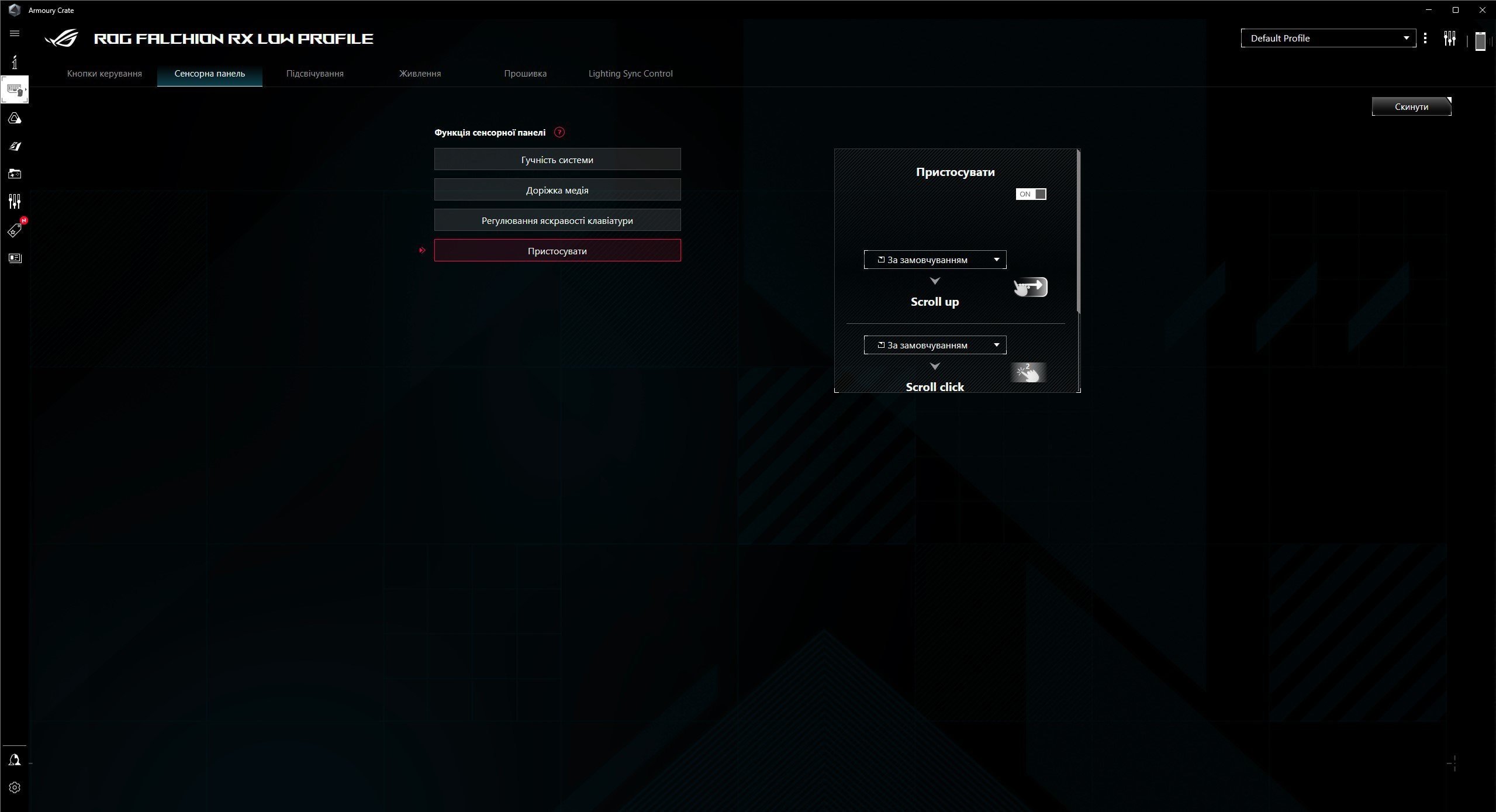Image resolution: width=1496 pixels, height=812 pixels.
Task: Click the Пристосувати panel heading
Action: pyautogui.click(x=955, y=172)
